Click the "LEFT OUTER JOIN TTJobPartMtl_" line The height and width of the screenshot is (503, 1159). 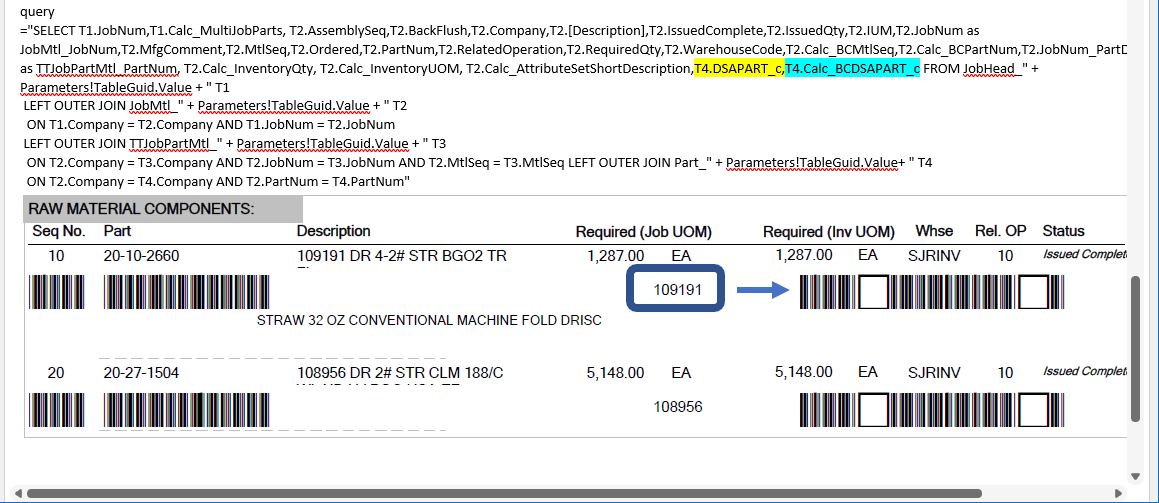(x=234, y=143)
